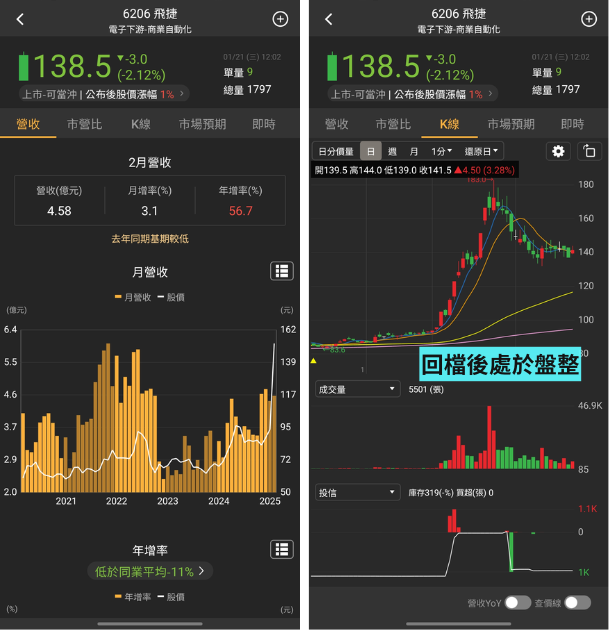Click 庫存319 買超 investment trust readout

coord(451,493)
